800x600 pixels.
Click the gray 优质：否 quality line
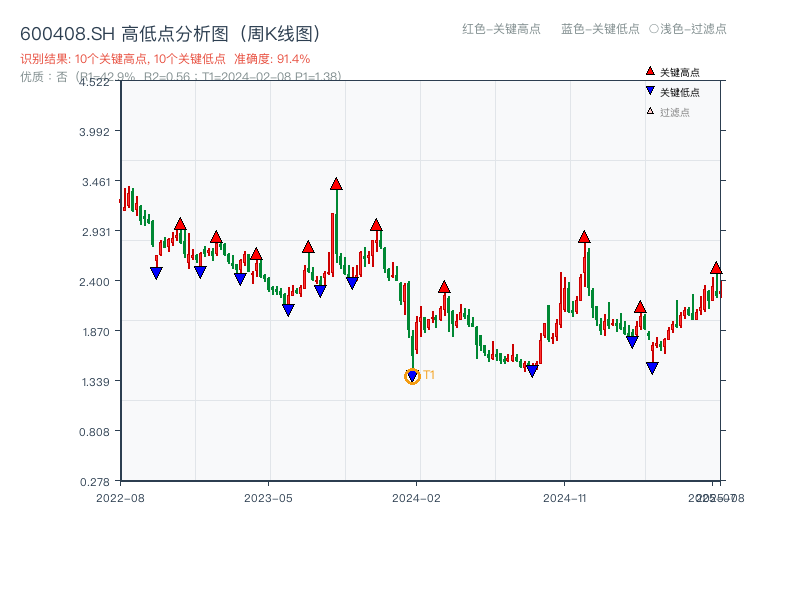coord(181,77)
